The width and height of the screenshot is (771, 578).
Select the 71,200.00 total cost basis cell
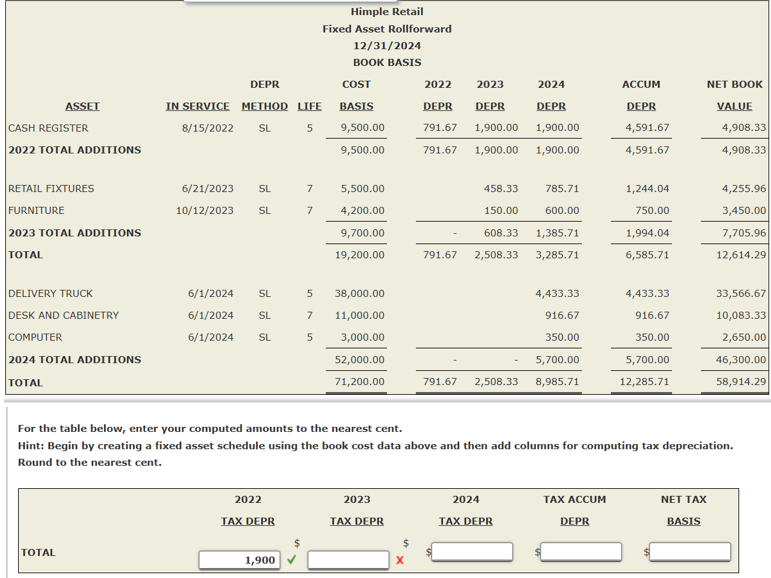click(359, 382)
